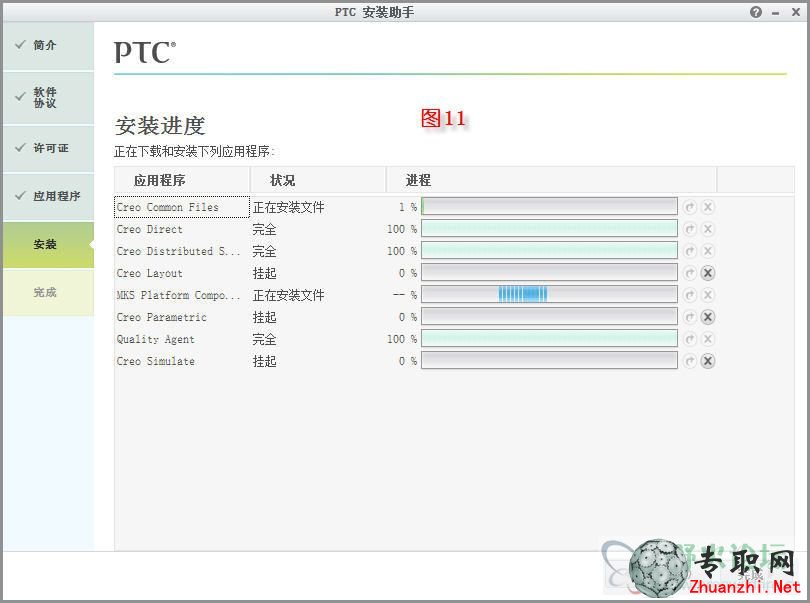Select the 完成 step
This screenshot has height=603, width=810.
[49, 292]
